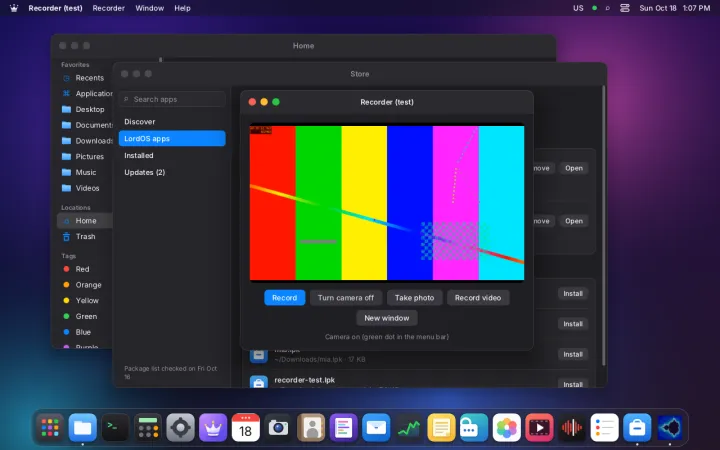
Task: Open the Stocks chart app in dock
Action: pyautogui.click(x=409, y=428)
